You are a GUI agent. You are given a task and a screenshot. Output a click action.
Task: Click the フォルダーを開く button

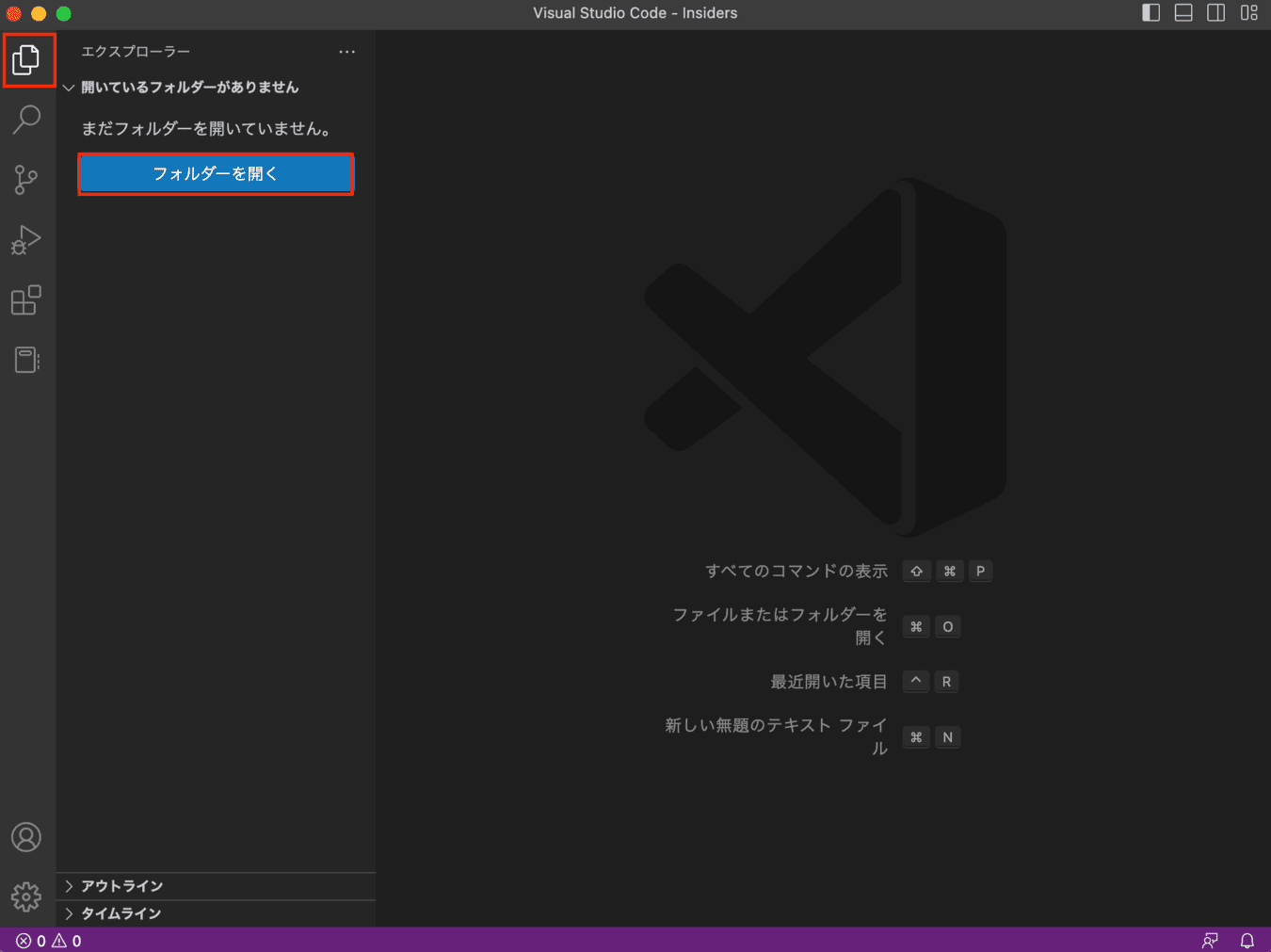click(216, 174)
